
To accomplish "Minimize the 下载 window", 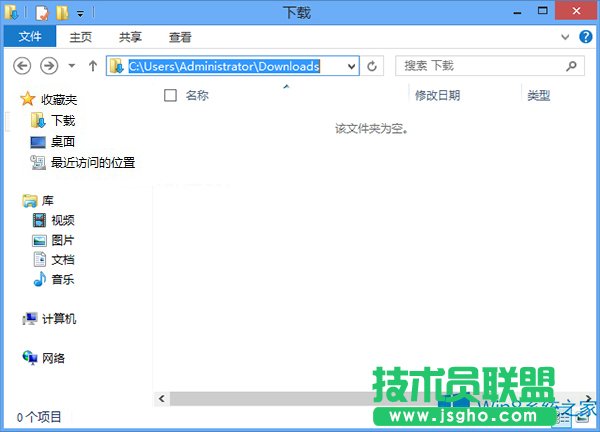I will (517, 12).
